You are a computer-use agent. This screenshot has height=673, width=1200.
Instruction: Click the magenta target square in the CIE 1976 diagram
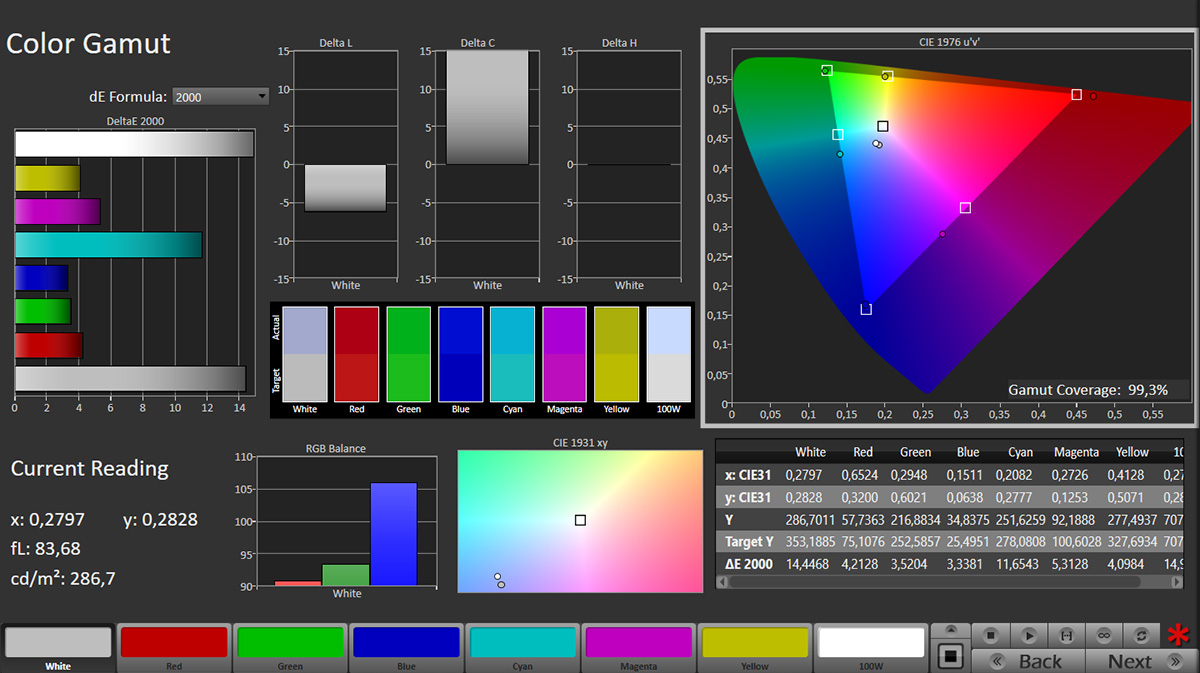coord(965,208)
